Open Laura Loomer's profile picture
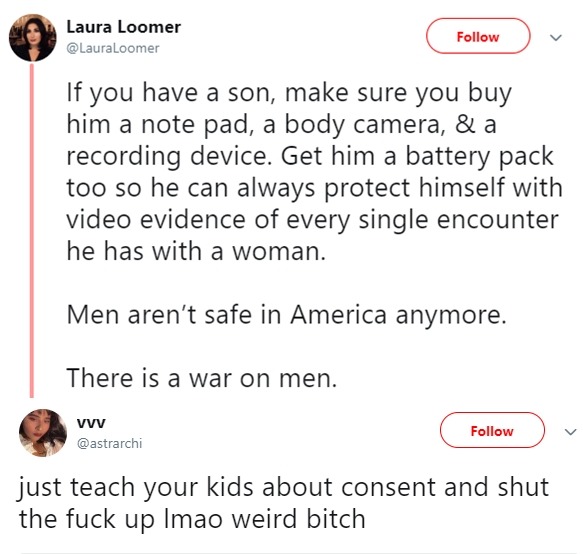583x554 pixels. pos(33,38)
